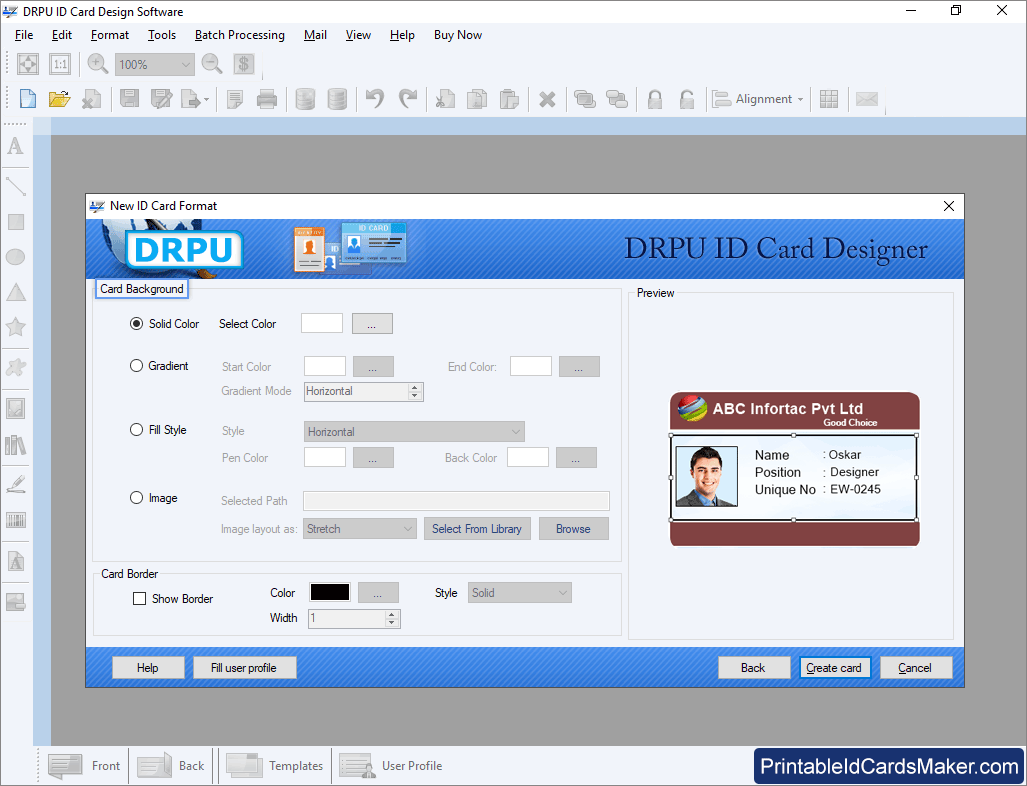
Task: Click the Solid Color white swatch
Action: (x=322, y=323)
